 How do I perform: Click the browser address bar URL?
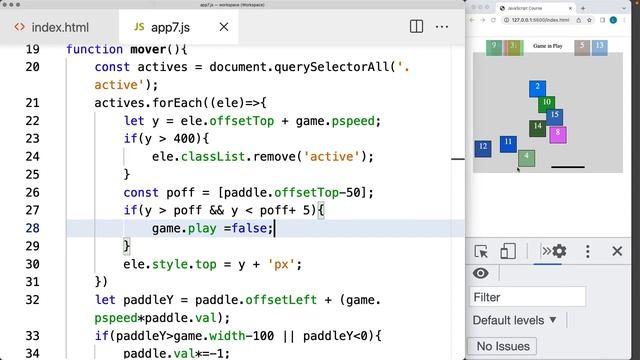[x=540, y=20]
